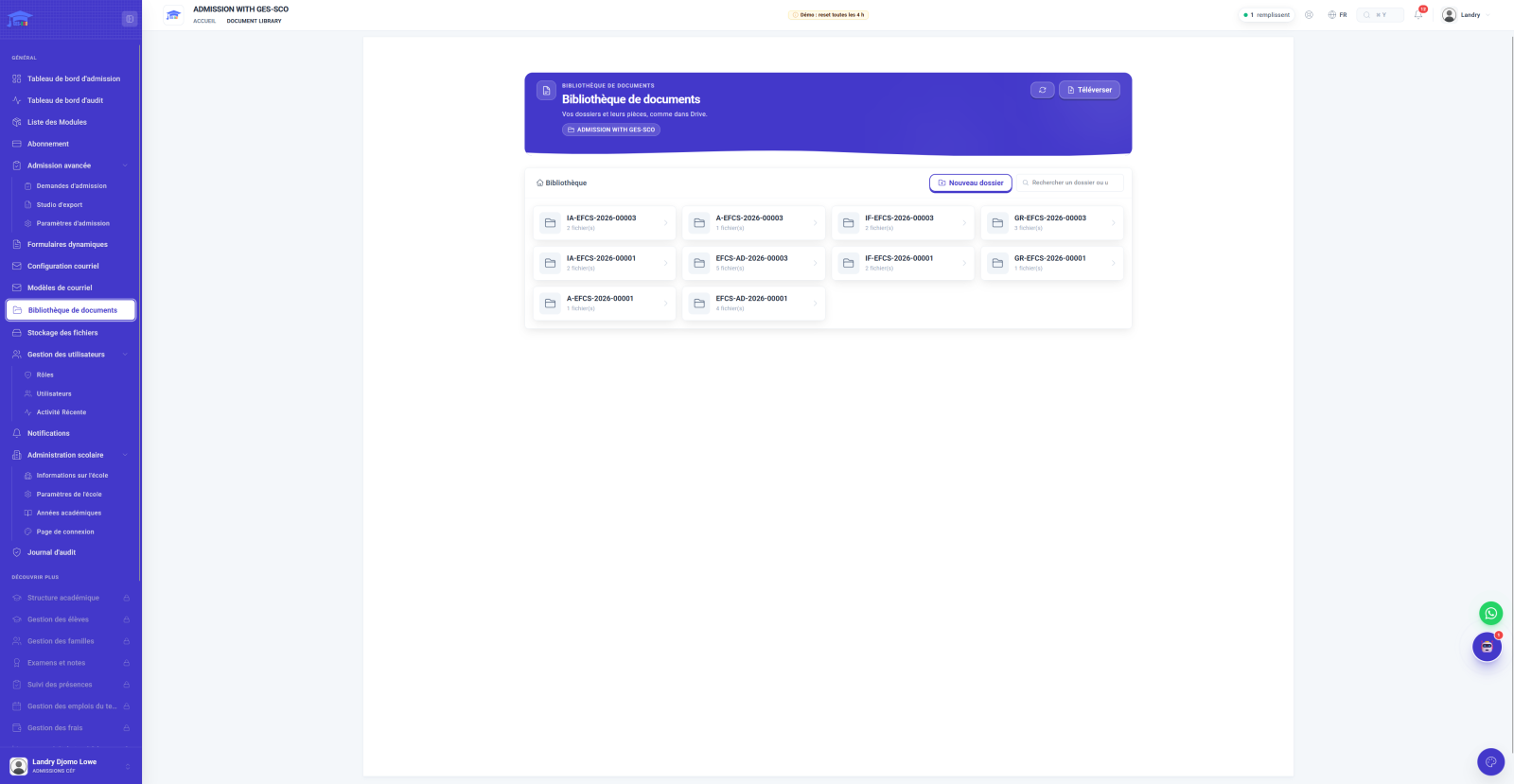This screenshot has height=784, width=1514.
Task: Click the ACCUEIL breadcrumb link
Action: [204, 21]
